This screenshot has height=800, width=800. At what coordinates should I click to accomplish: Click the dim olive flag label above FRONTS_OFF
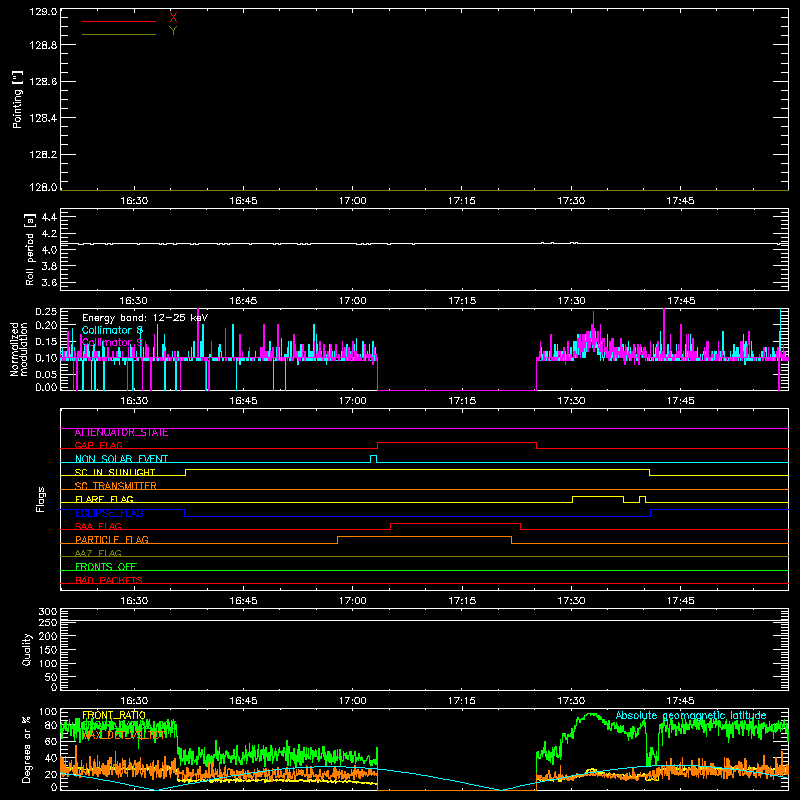(x=98, y=553)
